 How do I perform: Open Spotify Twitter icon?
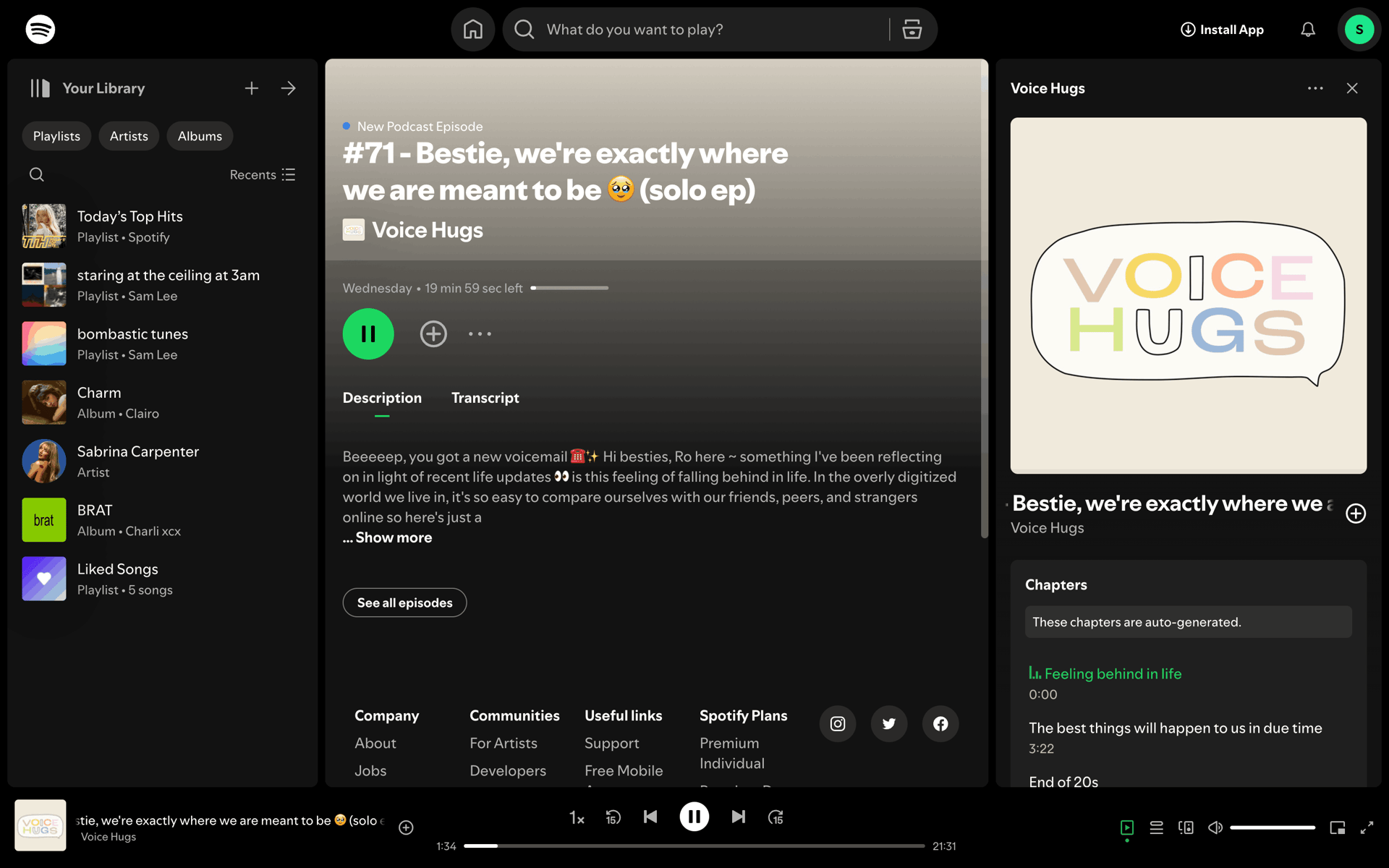coord(889,723)
